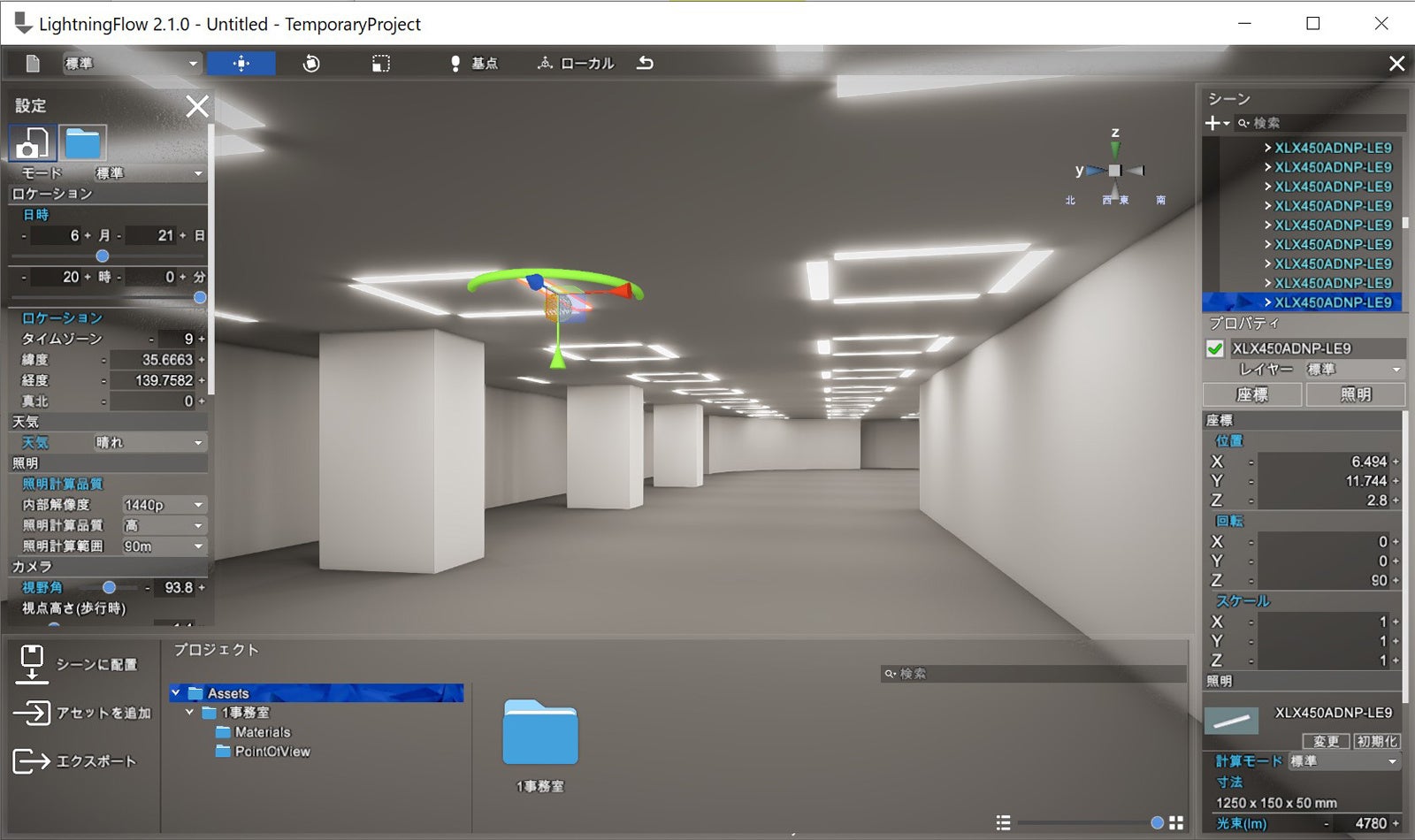Open the 標準 dropdown in the top toolbar
The image size is (1415, 840).
point(132,64)
